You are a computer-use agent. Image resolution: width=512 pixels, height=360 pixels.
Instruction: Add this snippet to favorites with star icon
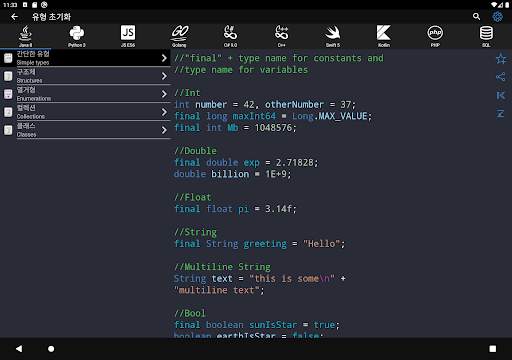[x=501, y=59]
